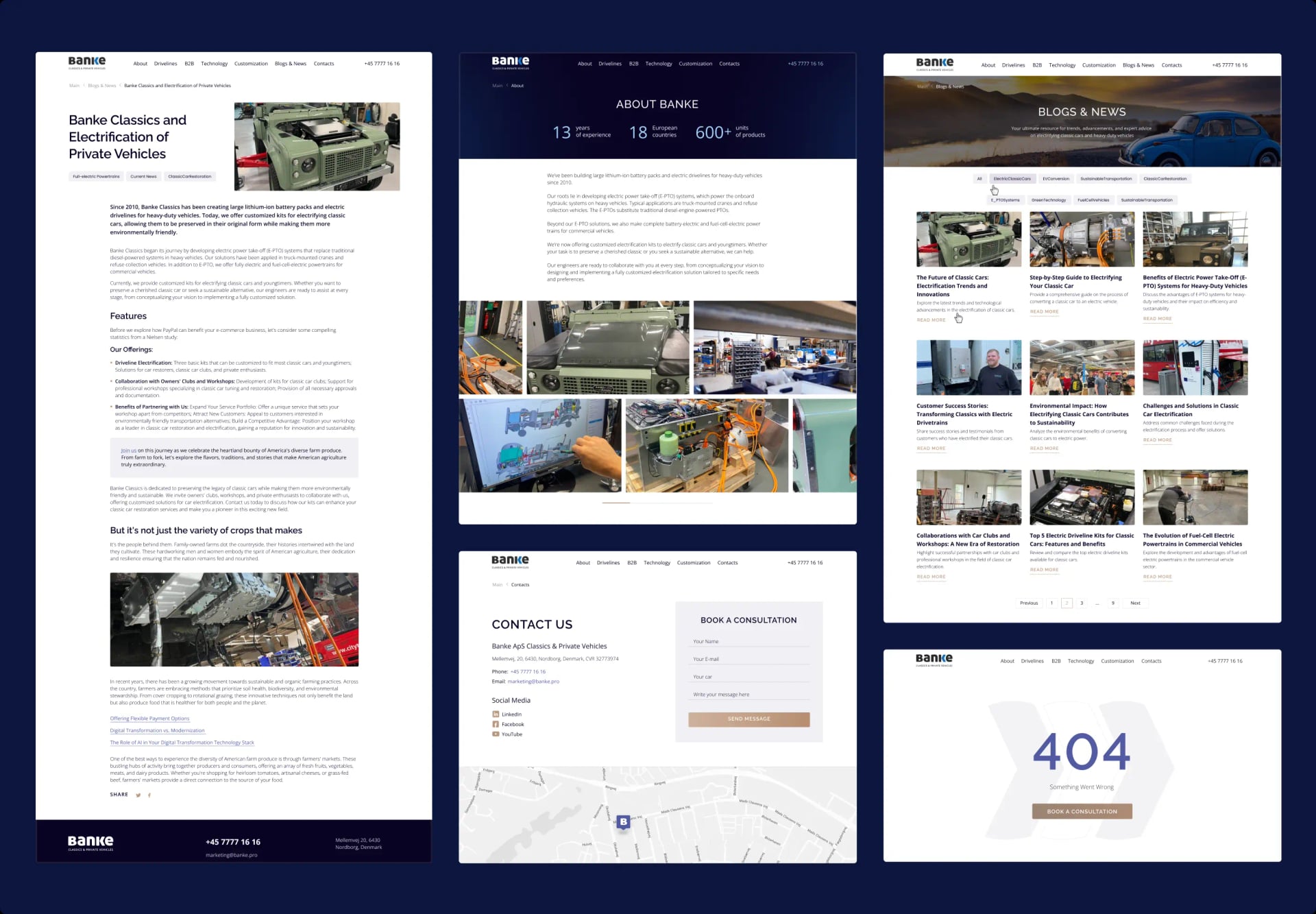The height and width of the screenshot is (914, 1316).
Task: Go to the Next page of blog results
Action: [x=1135, y=603]
